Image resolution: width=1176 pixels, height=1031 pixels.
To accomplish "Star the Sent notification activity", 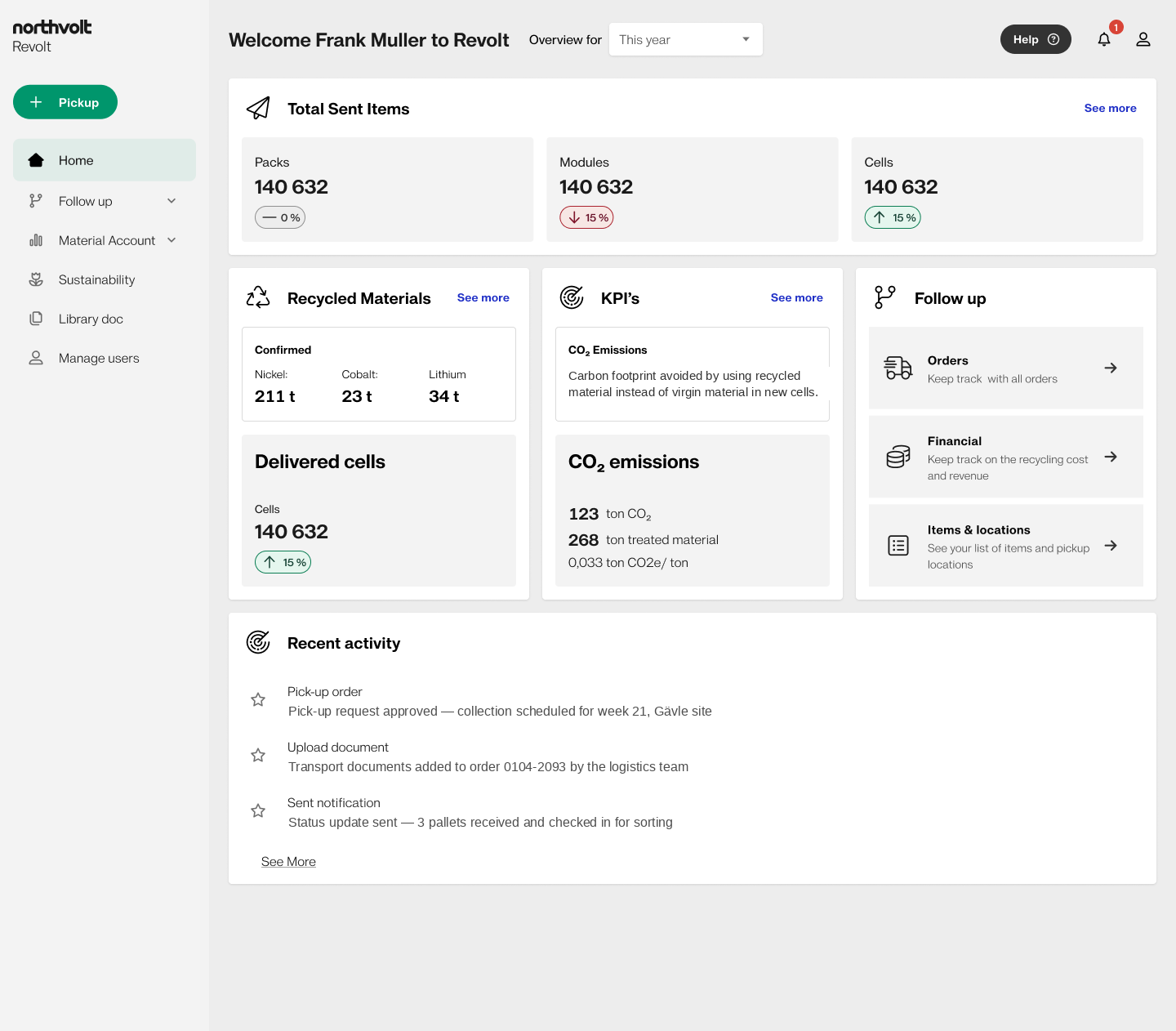I will click(258, 810).
